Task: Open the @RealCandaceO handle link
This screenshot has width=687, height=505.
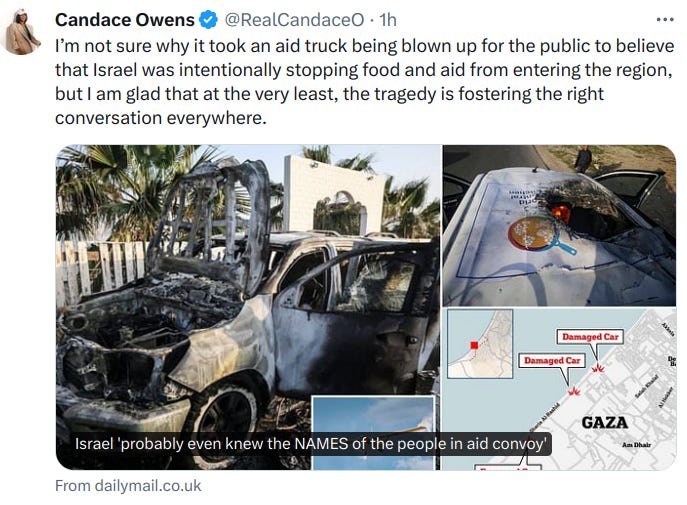Action: (294, 20)
